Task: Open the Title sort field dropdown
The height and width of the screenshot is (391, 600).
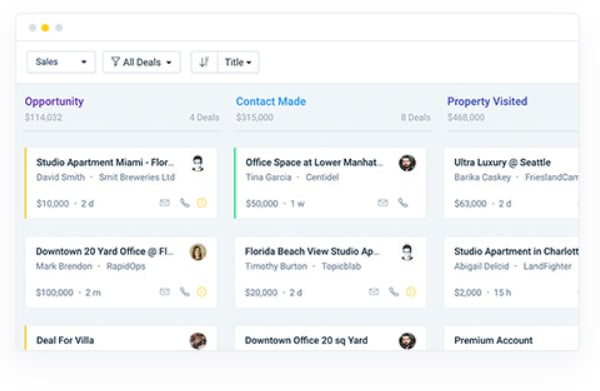Action: 238,62
